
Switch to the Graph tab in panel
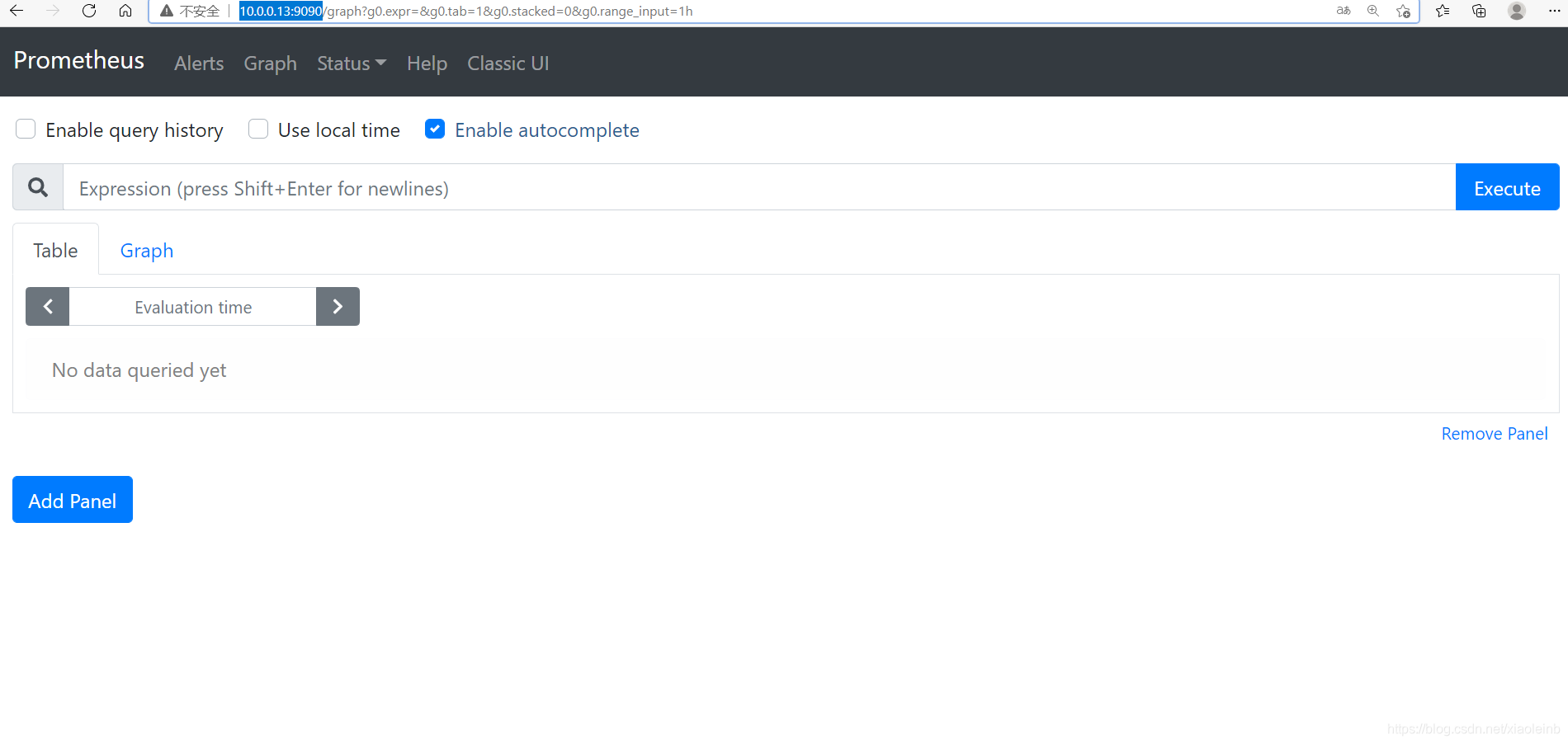click(147, 250)
